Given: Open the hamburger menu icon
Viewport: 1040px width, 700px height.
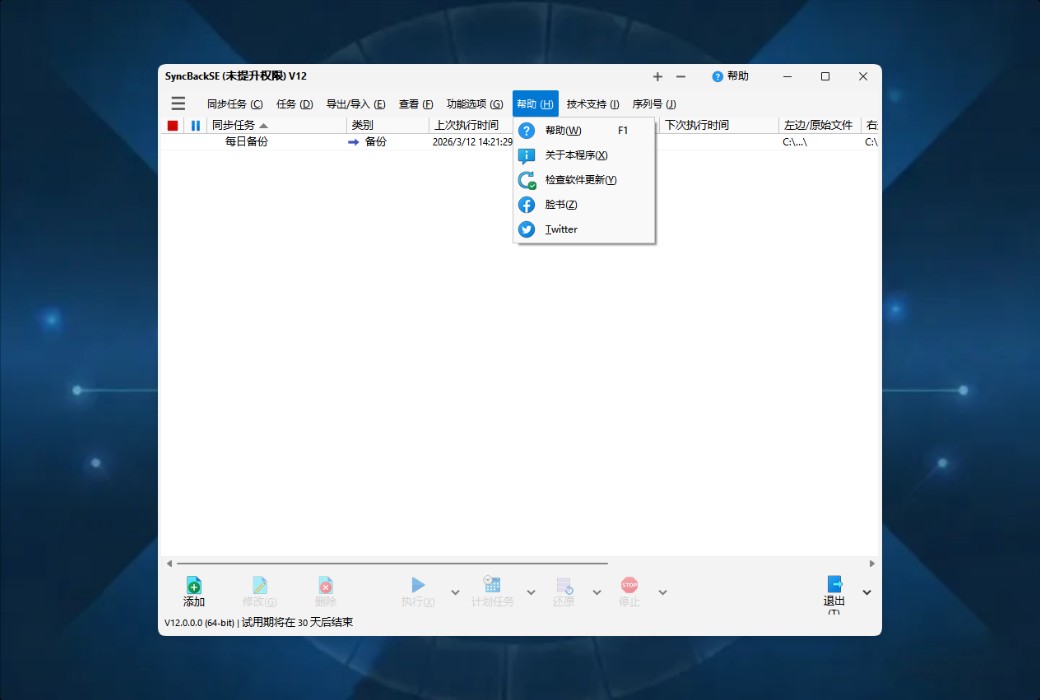Looking at the screenshot, I should 178,103.
